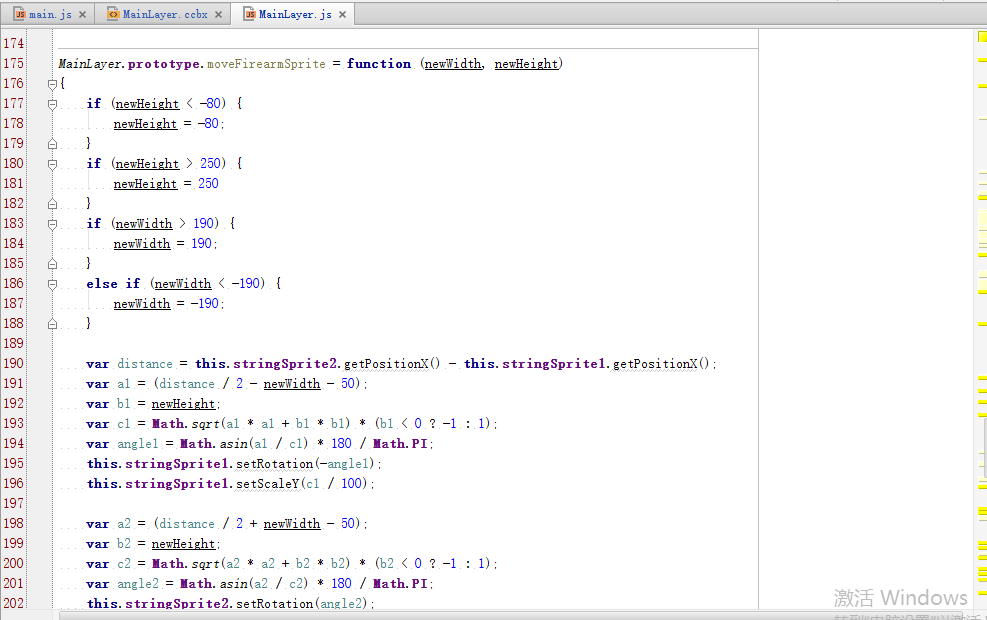Click 'newHeight = -80' assignment line

pyautogui.click(x=169, y=123)
